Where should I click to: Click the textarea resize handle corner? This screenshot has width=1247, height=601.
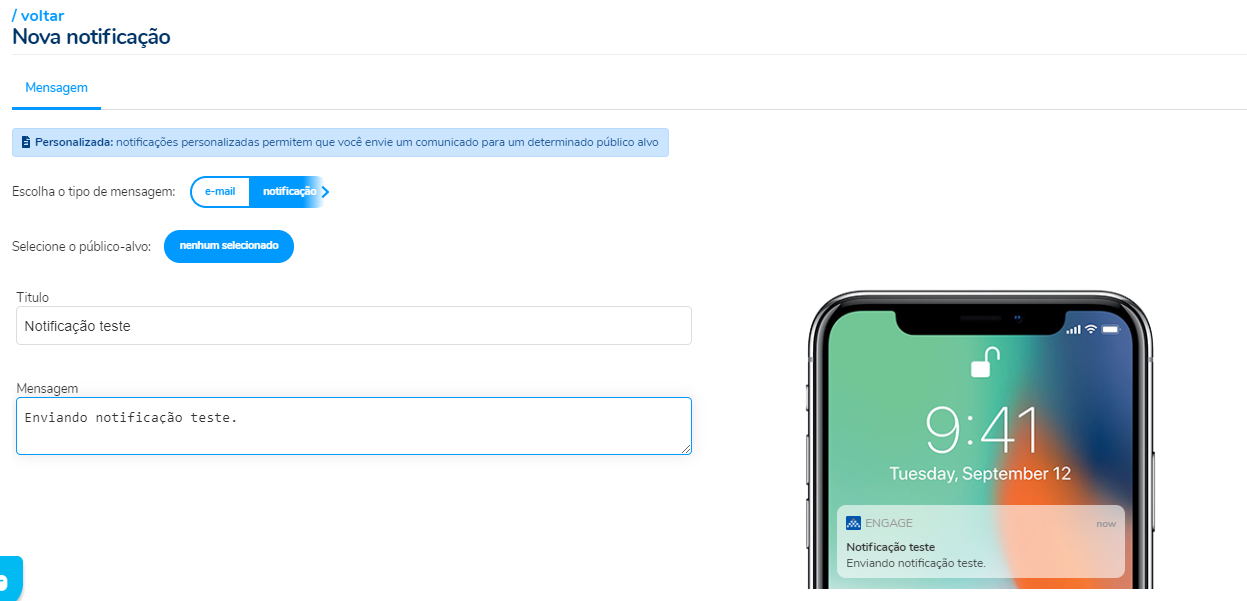(x=686, y=449)
